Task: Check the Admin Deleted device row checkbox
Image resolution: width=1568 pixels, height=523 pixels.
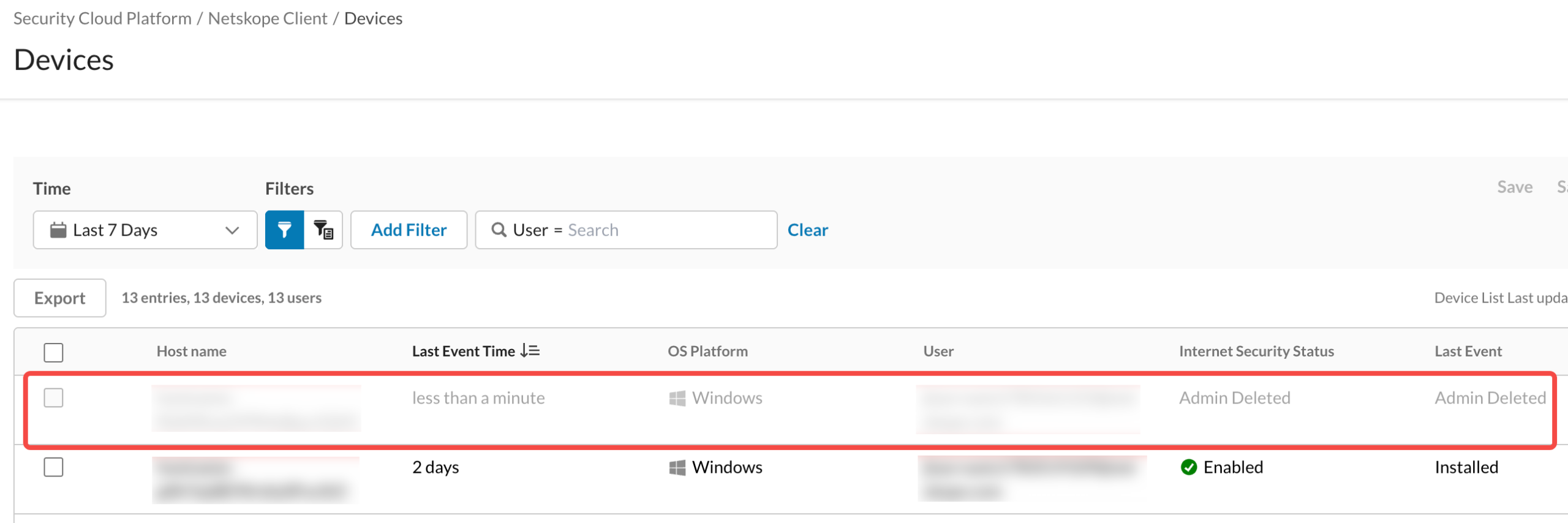Action: coord(53,397)
